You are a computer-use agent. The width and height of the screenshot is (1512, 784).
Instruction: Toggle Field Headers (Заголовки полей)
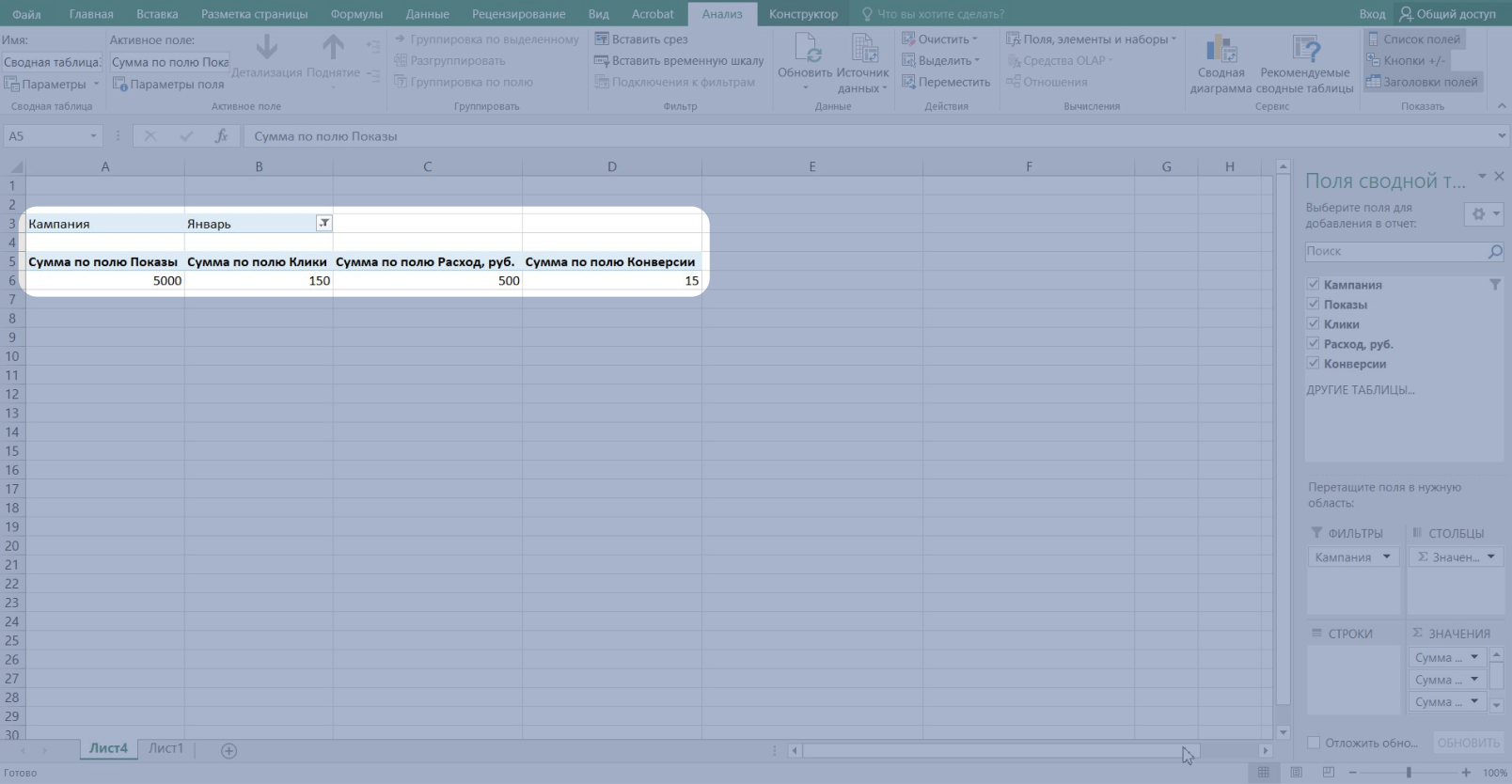tap(1423, 83)
